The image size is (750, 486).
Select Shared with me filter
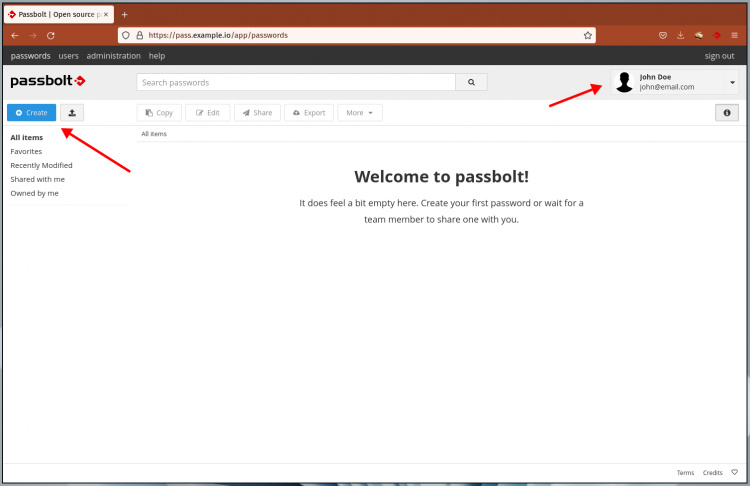pos(37,179)
